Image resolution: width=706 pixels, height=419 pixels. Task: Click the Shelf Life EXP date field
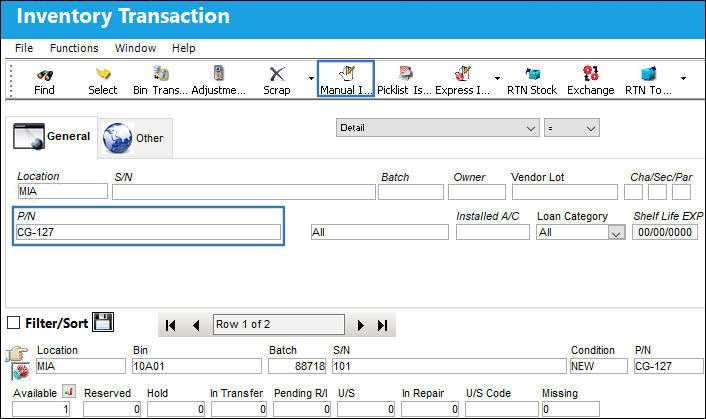[665, 232]
